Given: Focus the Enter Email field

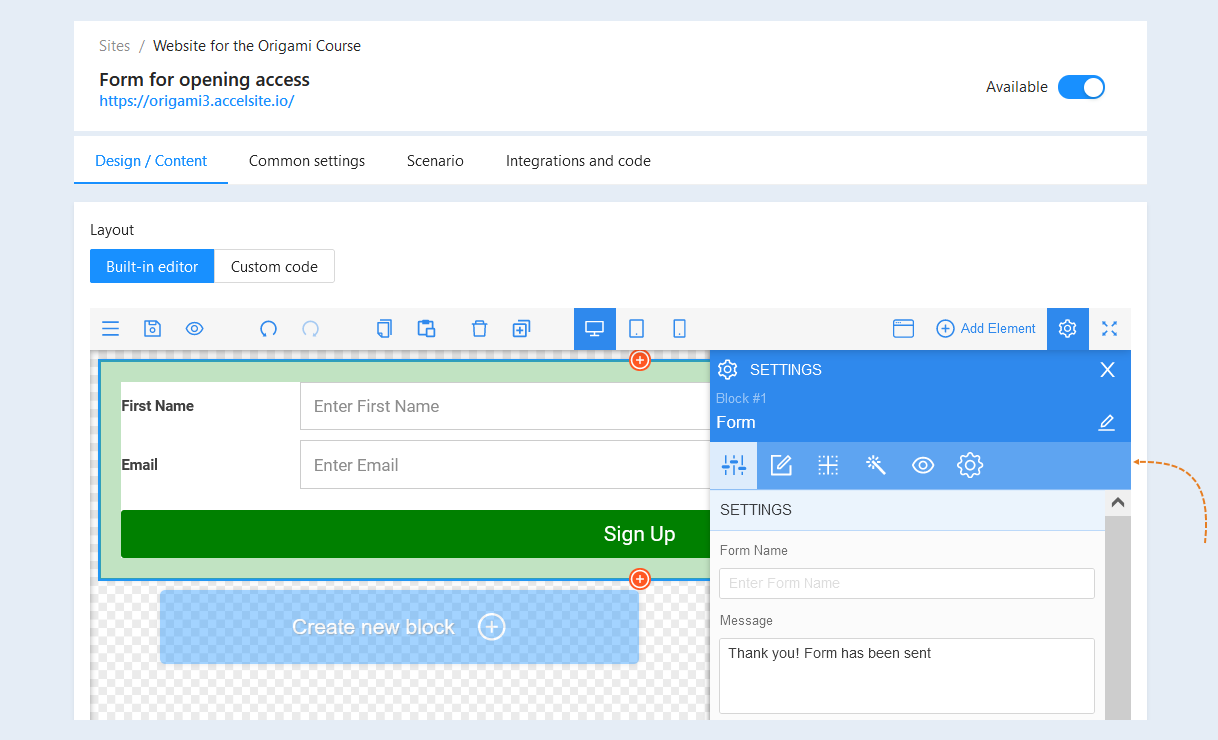Looking at the screenshot, I should coord(505,465).
